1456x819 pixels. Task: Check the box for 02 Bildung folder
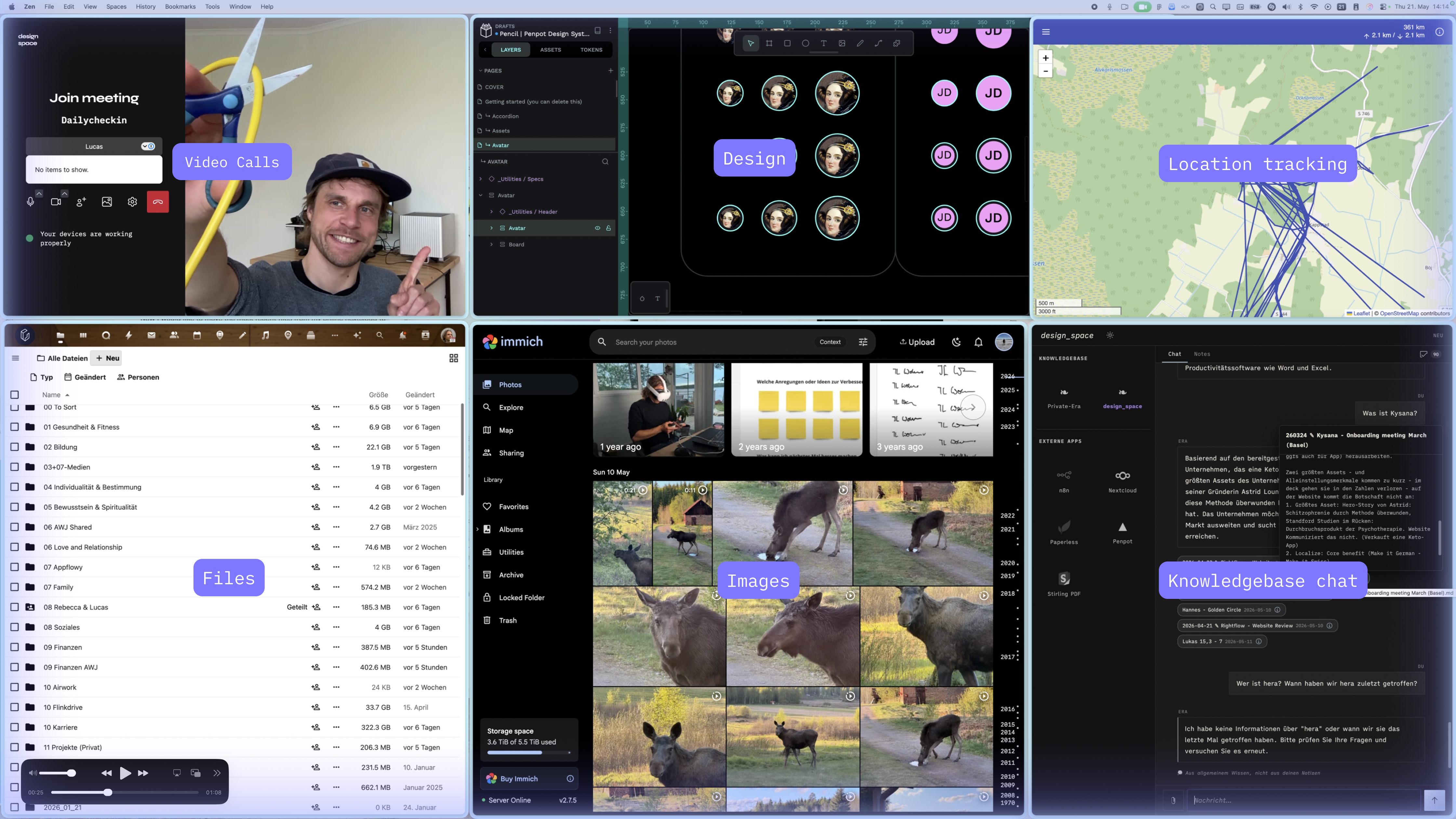pos(15,447)
